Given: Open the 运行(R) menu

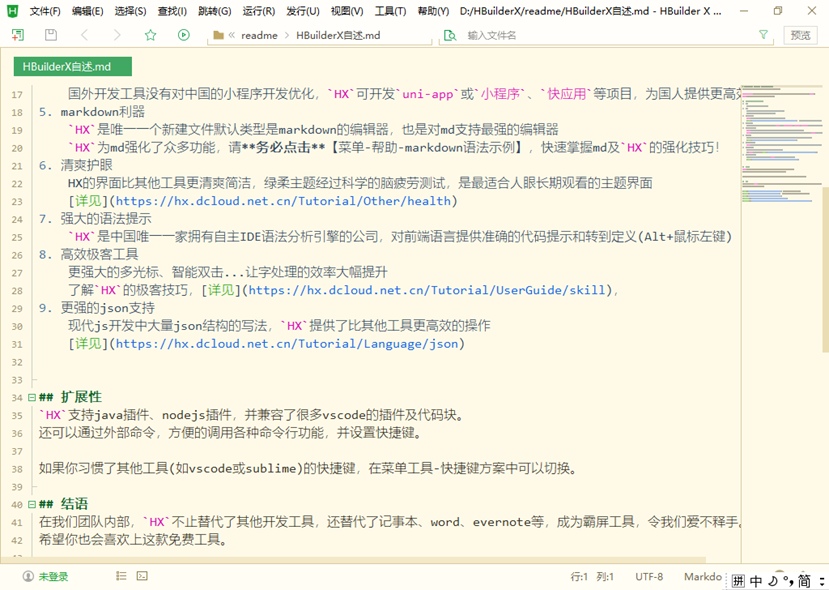Looking at the screenshot, I should 259,11.
